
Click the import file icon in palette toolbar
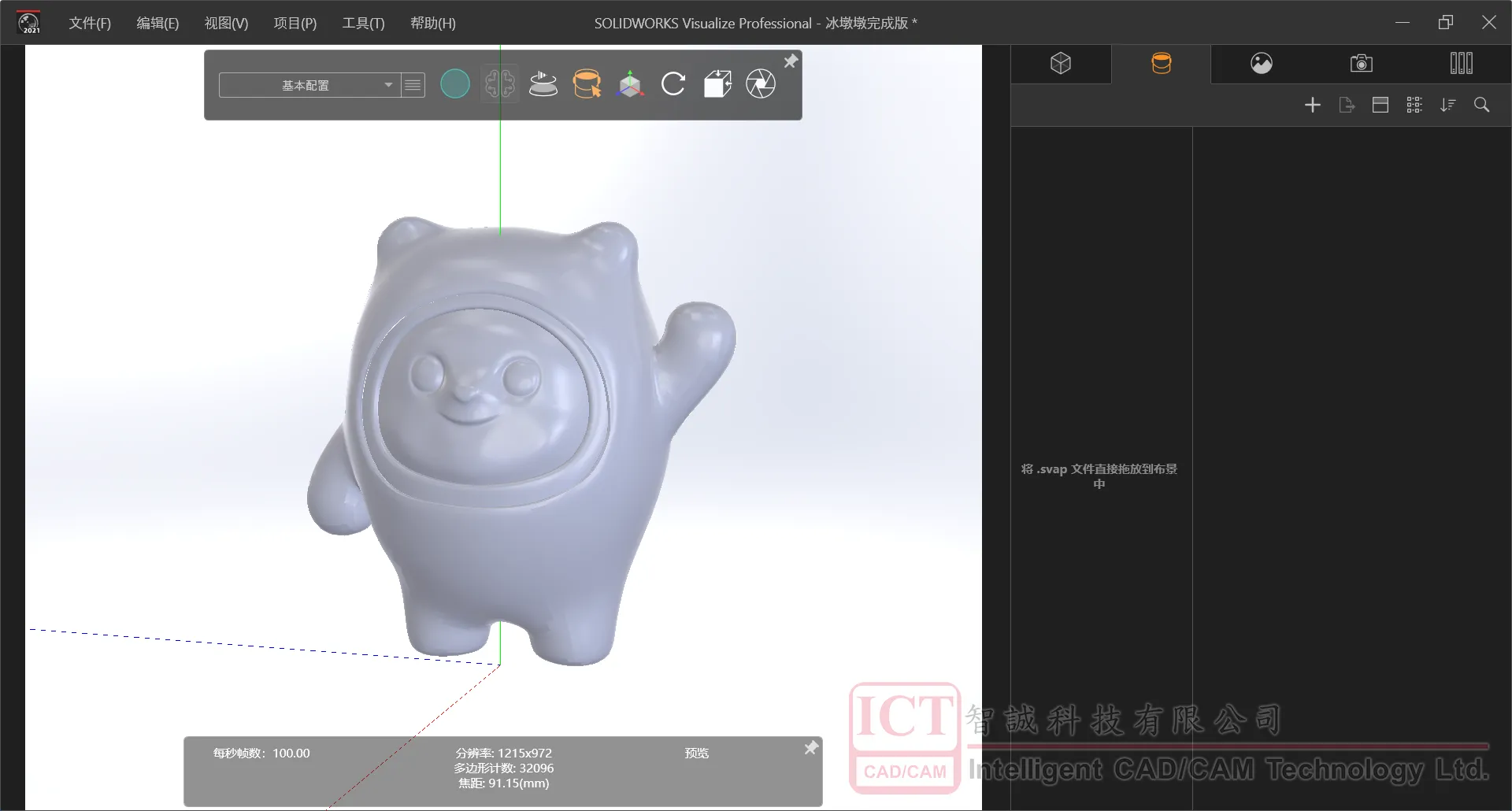click(x=1347, y=105)
